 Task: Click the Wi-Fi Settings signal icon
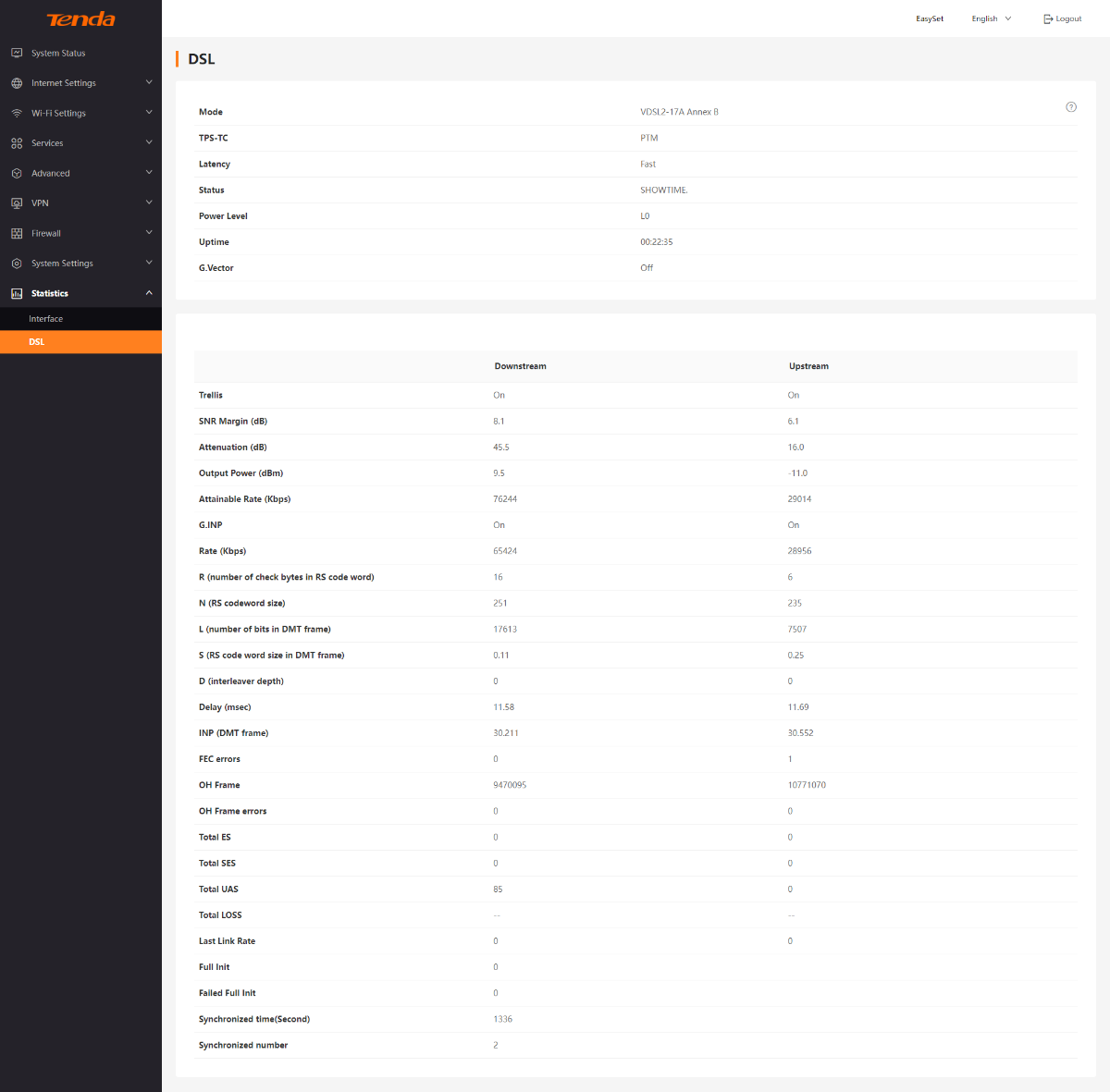coord(17,113)
